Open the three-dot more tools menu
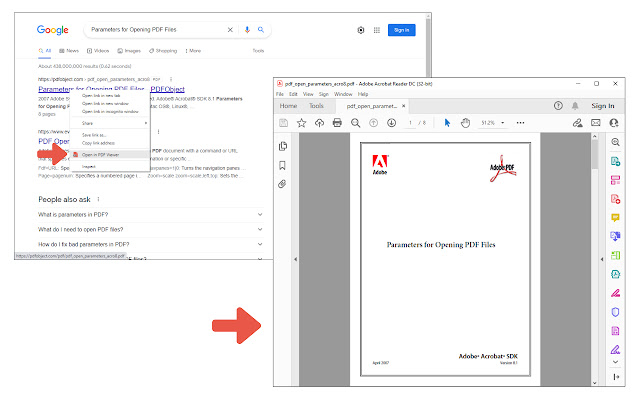Screen dimensions: 640x400 coord(520,123)
